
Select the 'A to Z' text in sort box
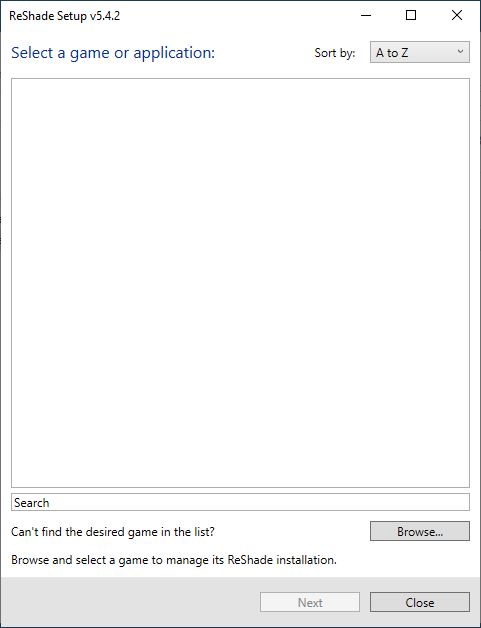[392, 53]
